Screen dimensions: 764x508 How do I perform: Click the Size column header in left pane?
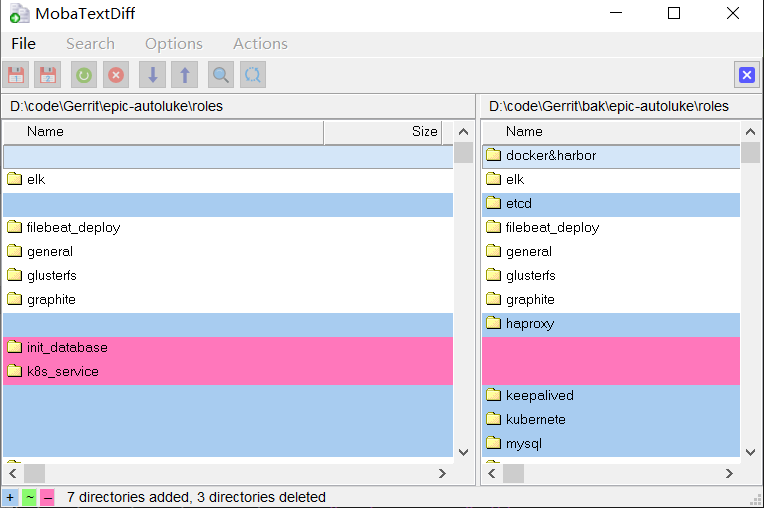coord(382,132)
